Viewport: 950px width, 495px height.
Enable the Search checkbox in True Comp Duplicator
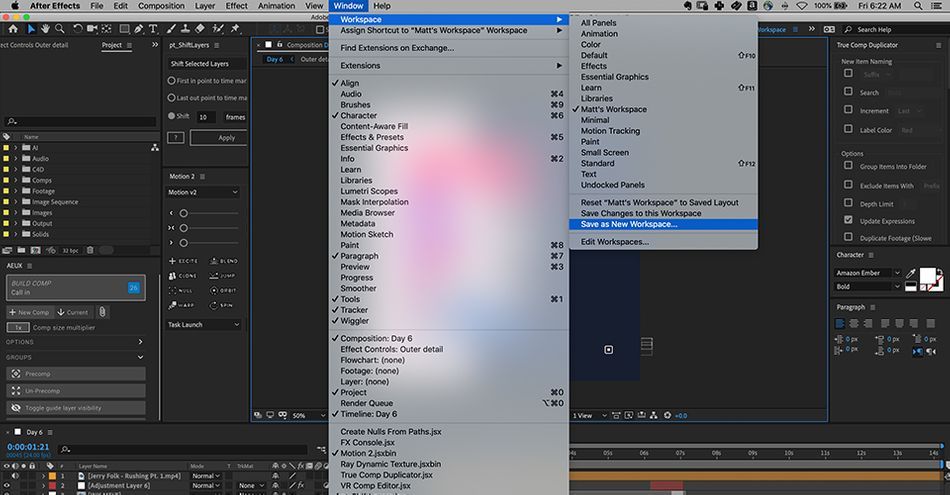click(848, 91)
